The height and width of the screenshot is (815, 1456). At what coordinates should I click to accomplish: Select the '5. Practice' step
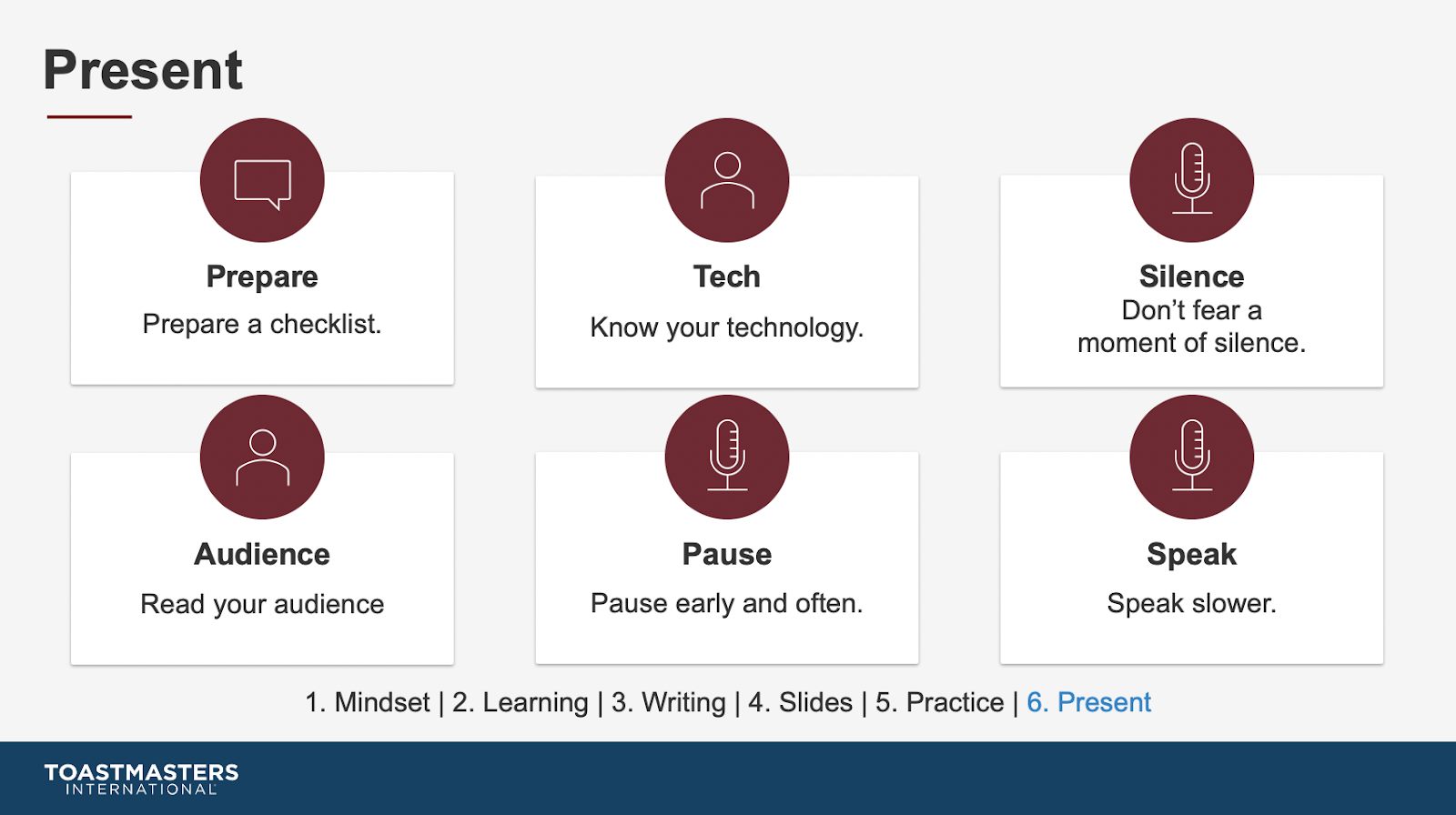coord(939,702)
